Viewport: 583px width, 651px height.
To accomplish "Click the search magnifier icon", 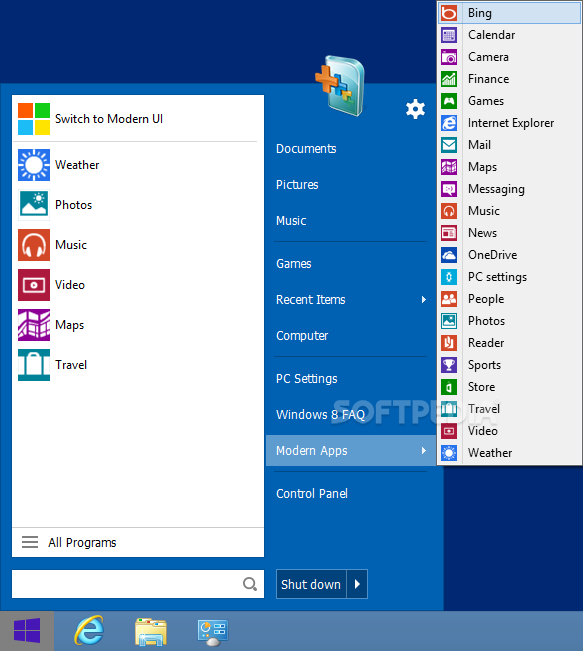I will pyautogui.click(x=250, y=584).
